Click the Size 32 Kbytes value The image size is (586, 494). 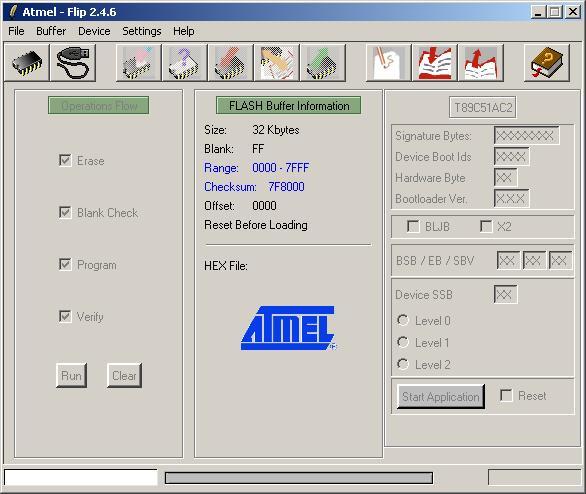tap(276, 130)
